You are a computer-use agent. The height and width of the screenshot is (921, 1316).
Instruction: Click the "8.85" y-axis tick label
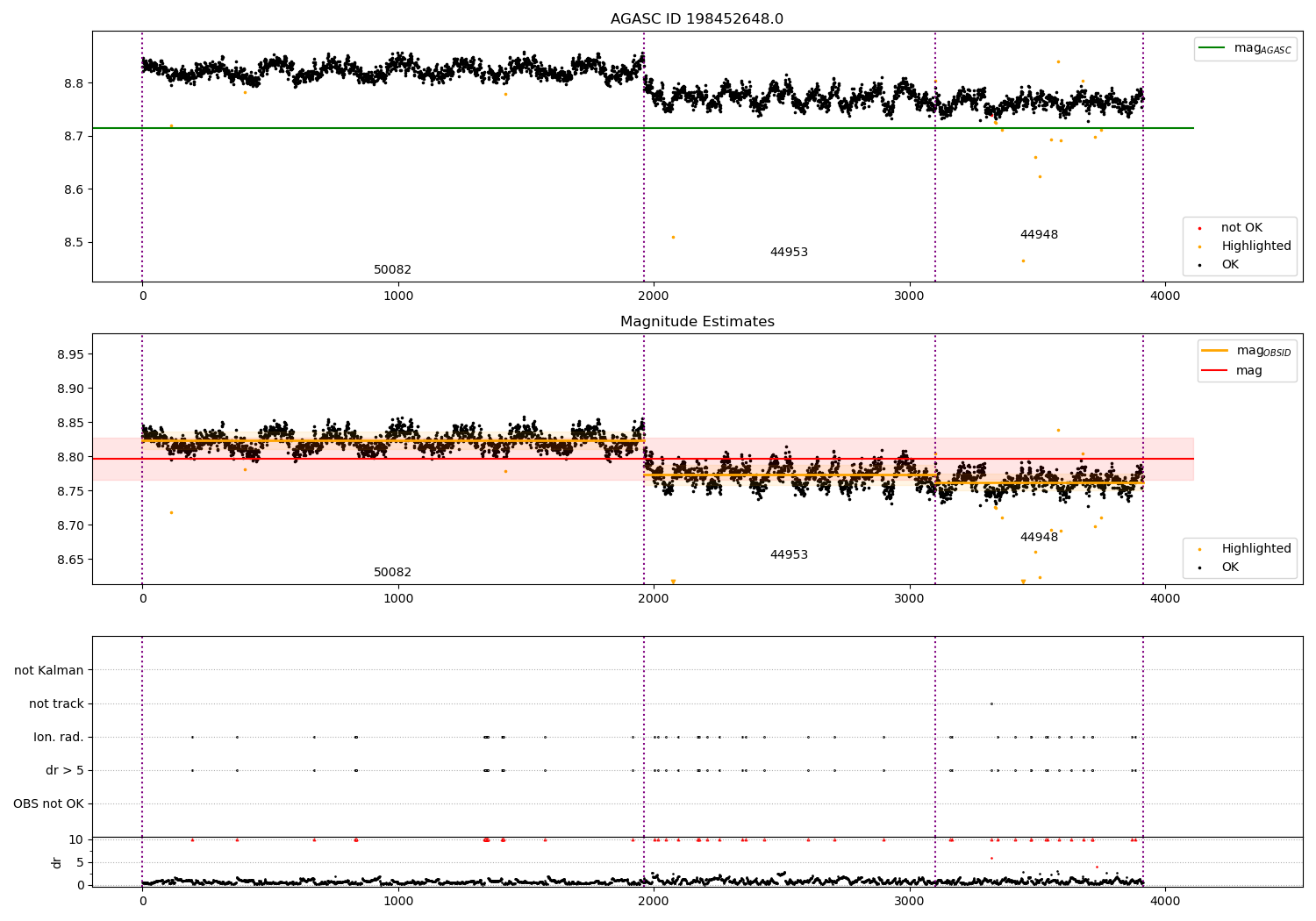coord(68,423)
